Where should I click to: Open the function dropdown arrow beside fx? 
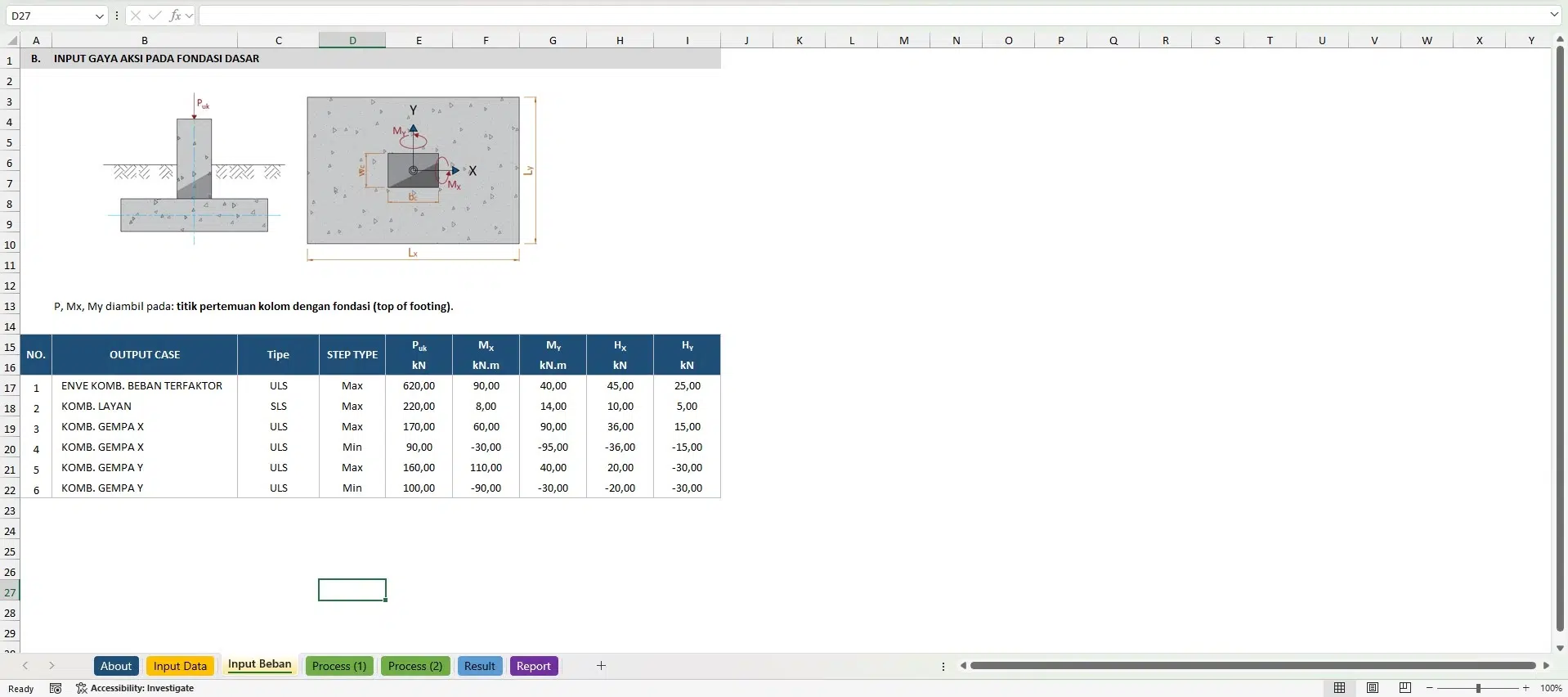tap(190, 16)
